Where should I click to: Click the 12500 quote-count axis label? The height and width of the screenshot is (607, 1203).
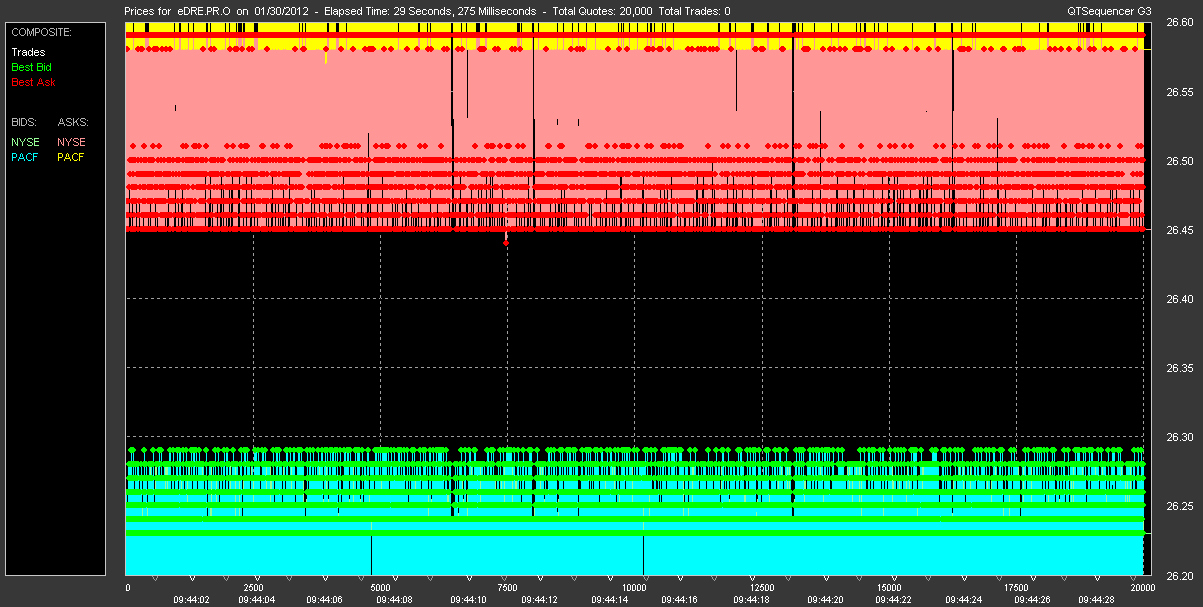[x=762, y=588]
